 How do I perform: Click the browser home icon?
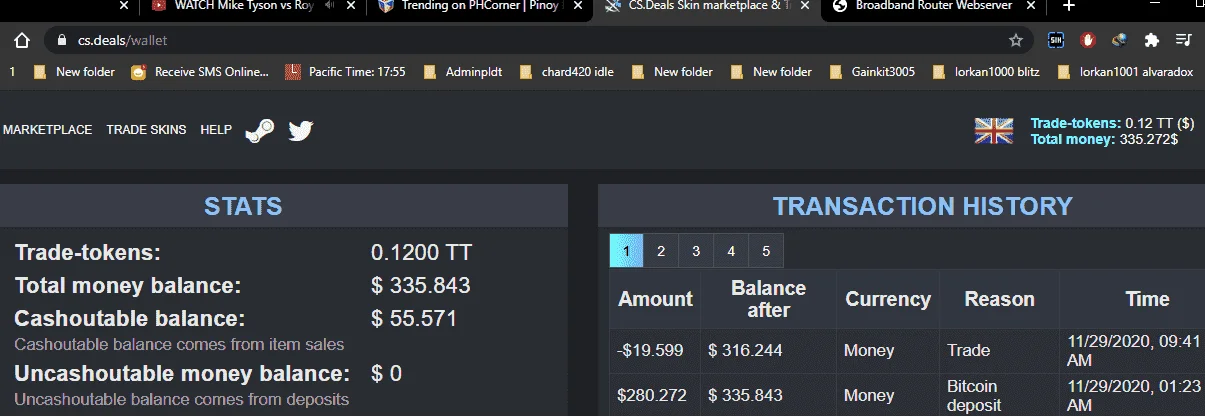coord(21,40)
